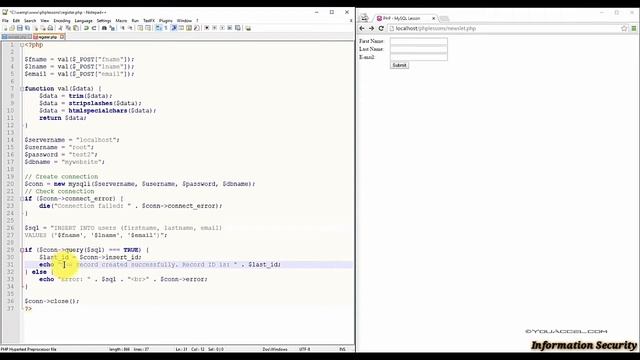Click the browser Back arrow
Screen dimensions: 640x360
tap(362, 29)
